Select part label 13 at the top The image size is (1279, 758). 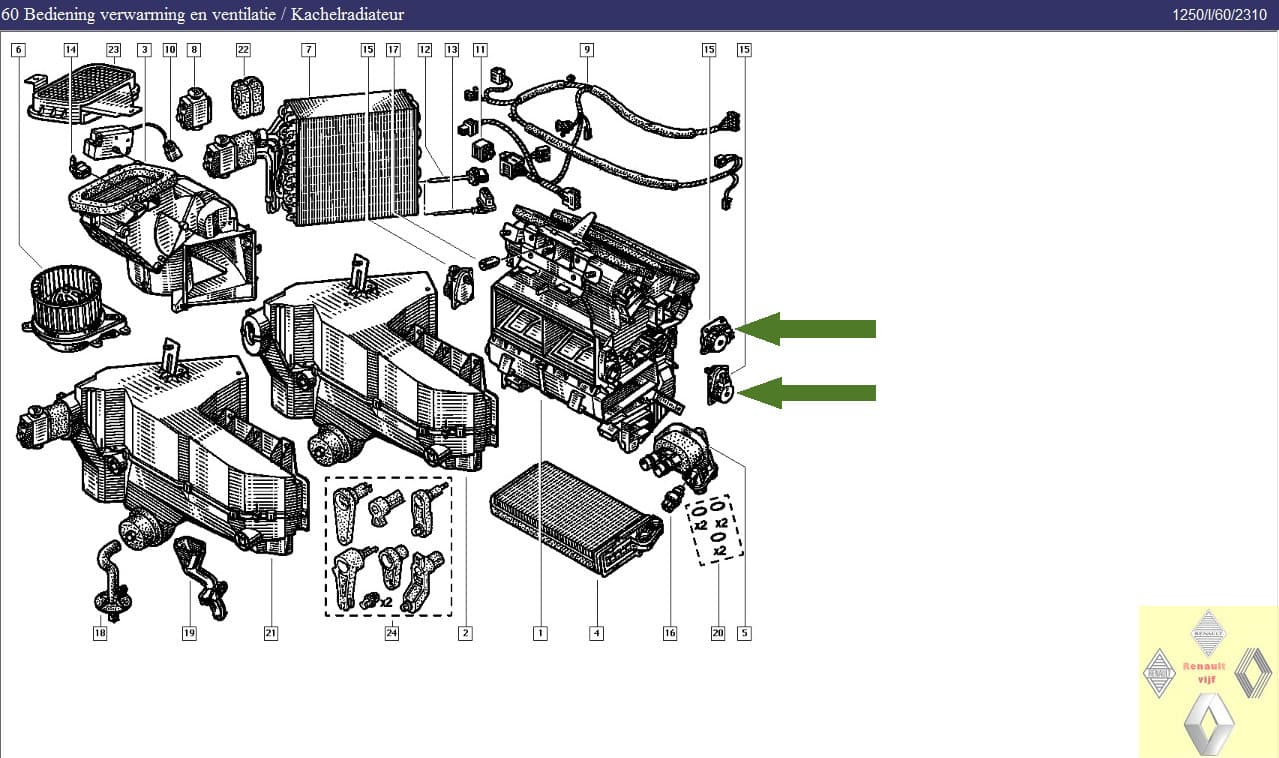coord(451,48)
